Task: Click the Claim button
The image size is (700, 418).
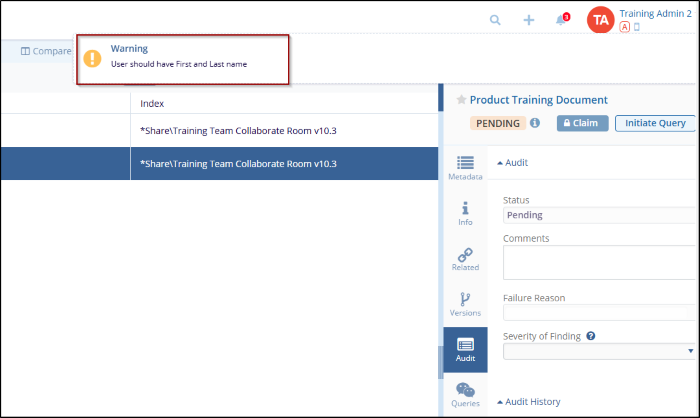Action: point(582,123)
